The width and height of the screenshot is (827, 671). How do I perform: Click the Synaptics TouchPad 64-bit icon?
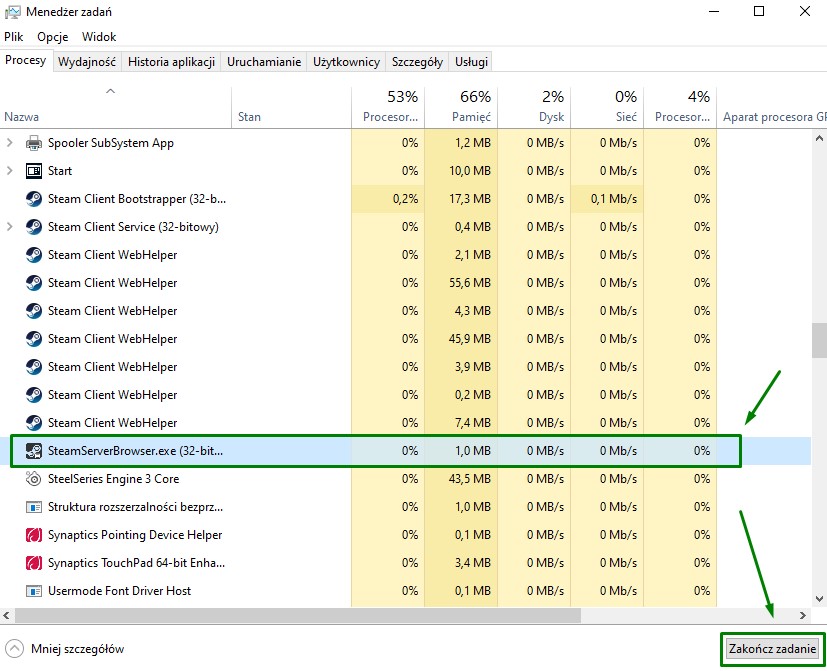coord(34,563)
